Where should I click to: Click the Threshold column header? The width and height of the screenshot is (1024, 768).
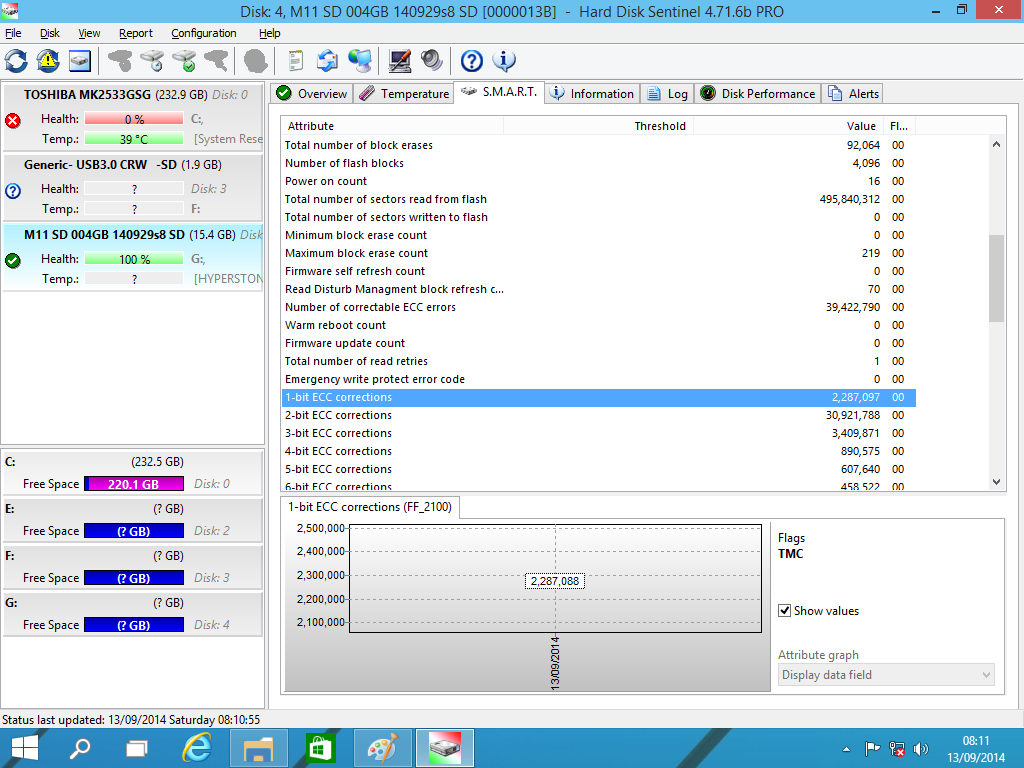pos(598,126)
